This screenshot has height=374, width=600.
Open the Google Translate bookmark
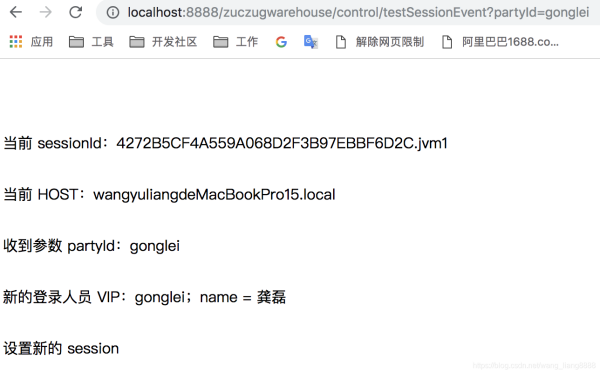point(311,41)
